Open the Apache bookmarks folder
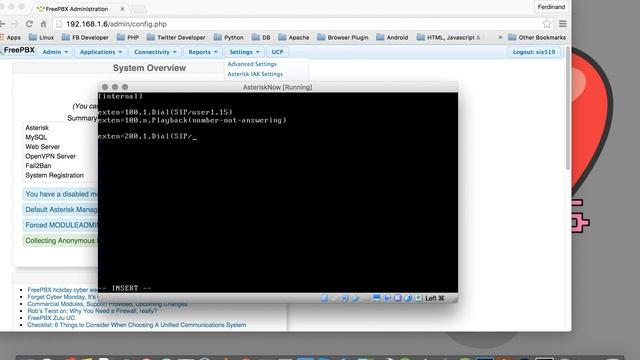This screenshot has height=360, width=640. click(x=294, y=38)
